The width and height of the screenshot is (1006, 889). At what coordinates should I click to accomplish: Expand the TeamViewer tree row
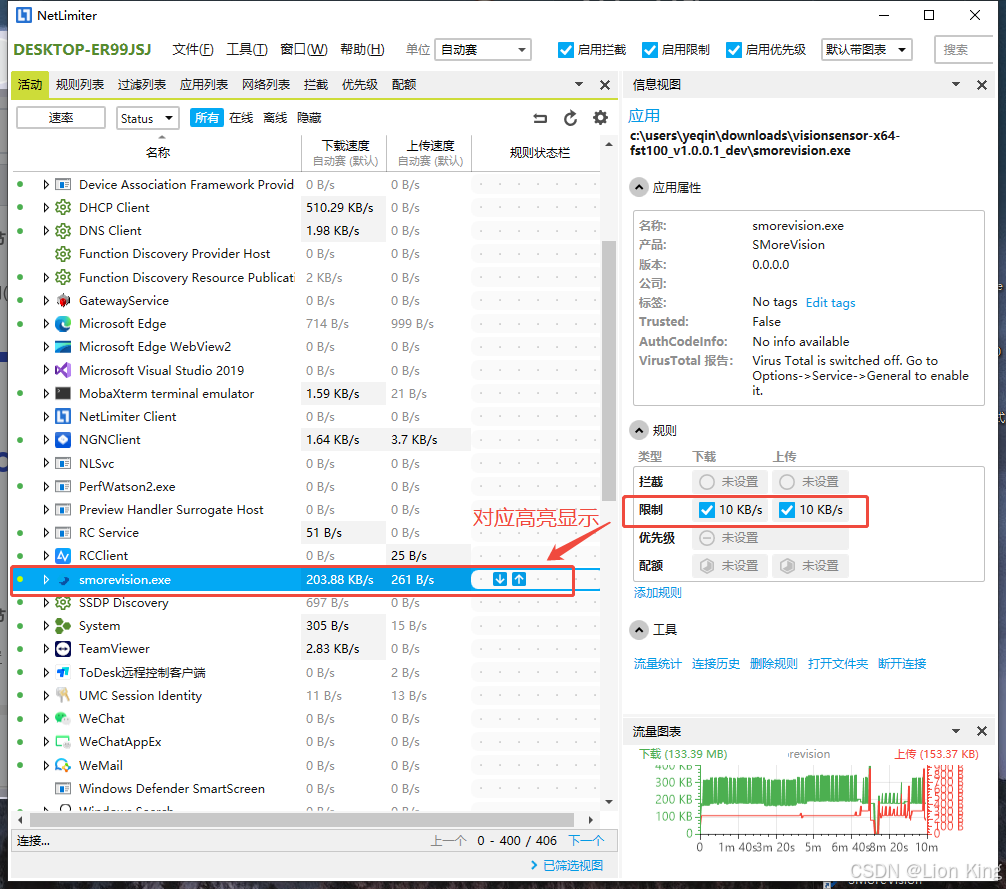coord(46,649)
